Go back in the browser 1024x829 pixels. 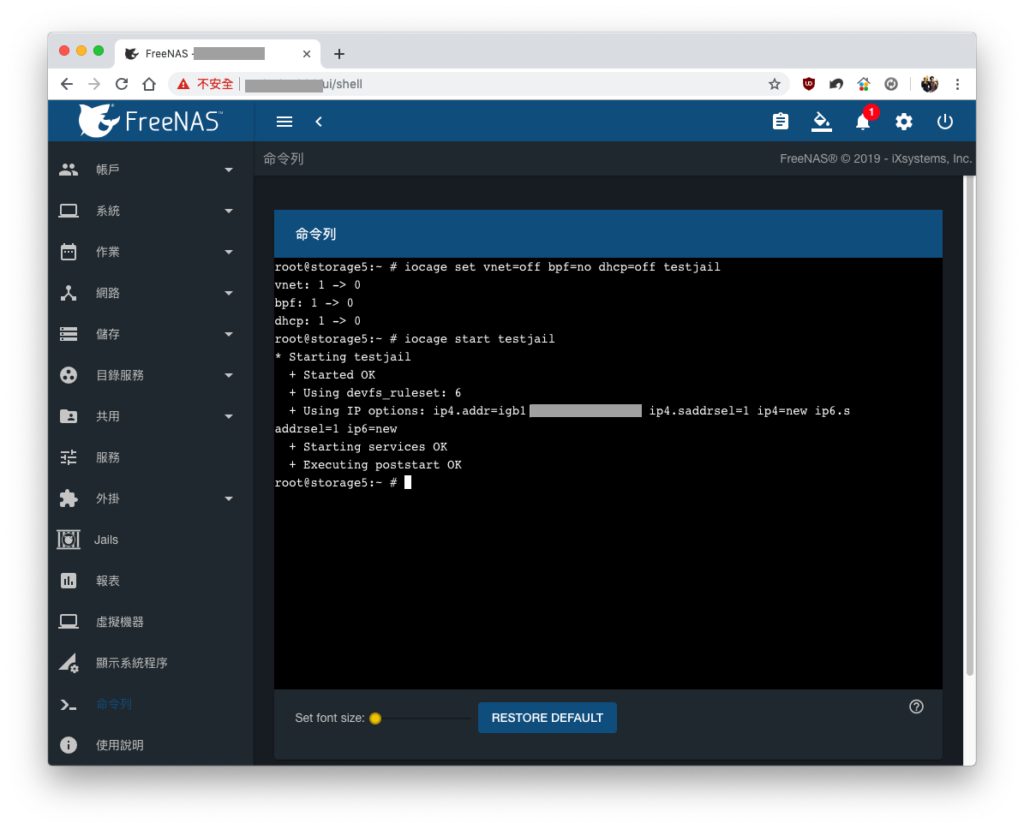67,84
